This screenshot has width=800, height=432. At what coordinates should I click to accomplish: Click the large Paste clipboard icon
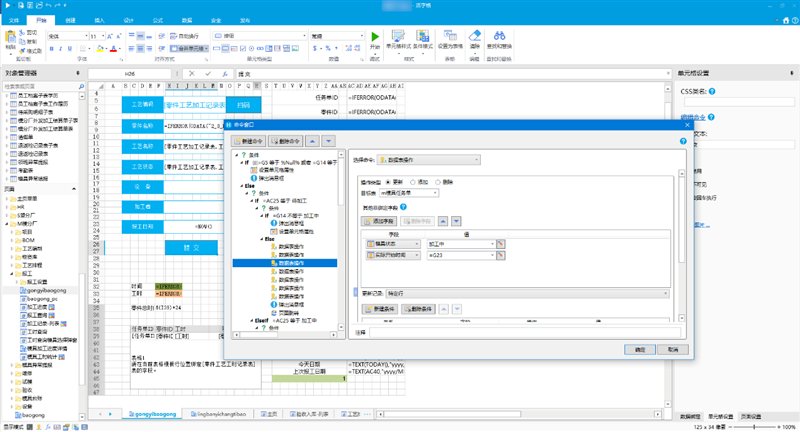(x=10, y=37)
